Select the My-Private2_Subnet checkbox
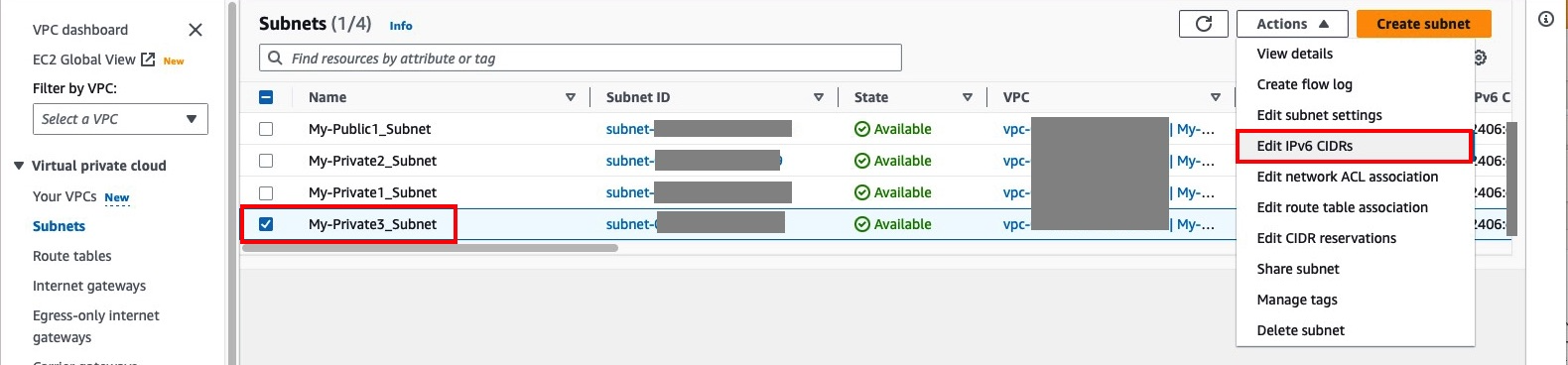The width and height of the screenshot is (1568, 365). [266, 161]
